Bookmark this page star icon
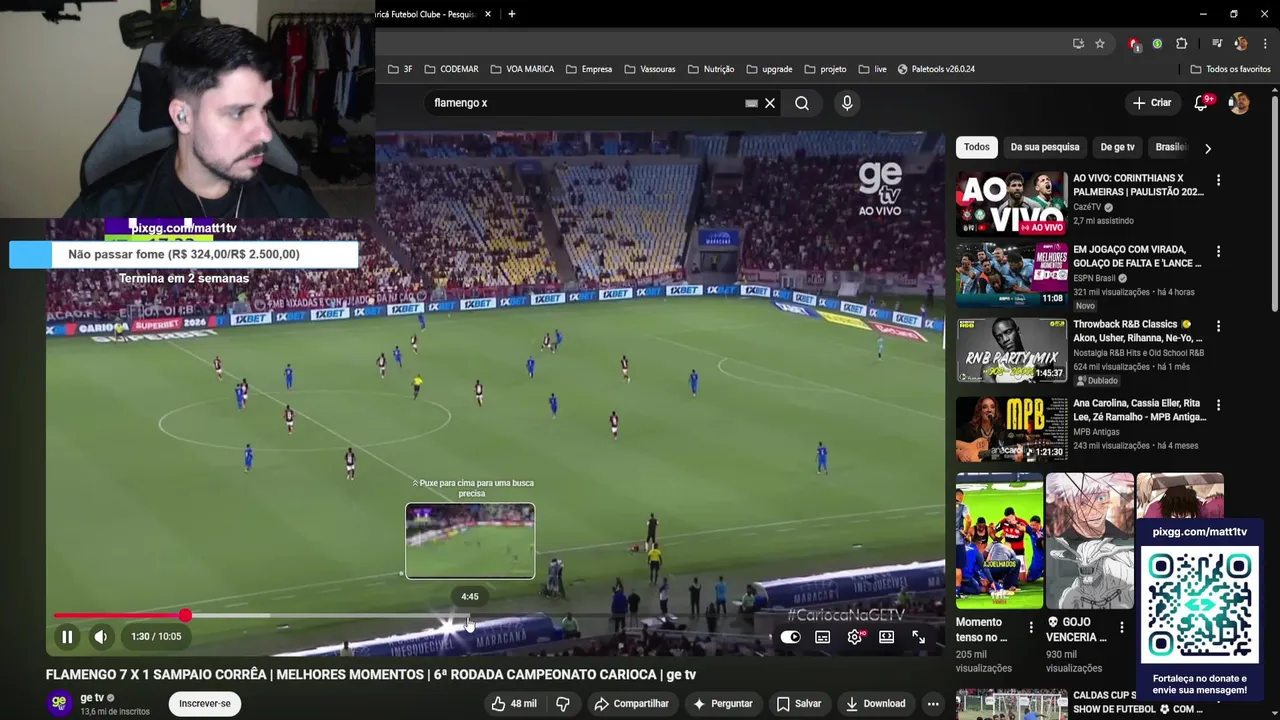 pos(1100,44)
